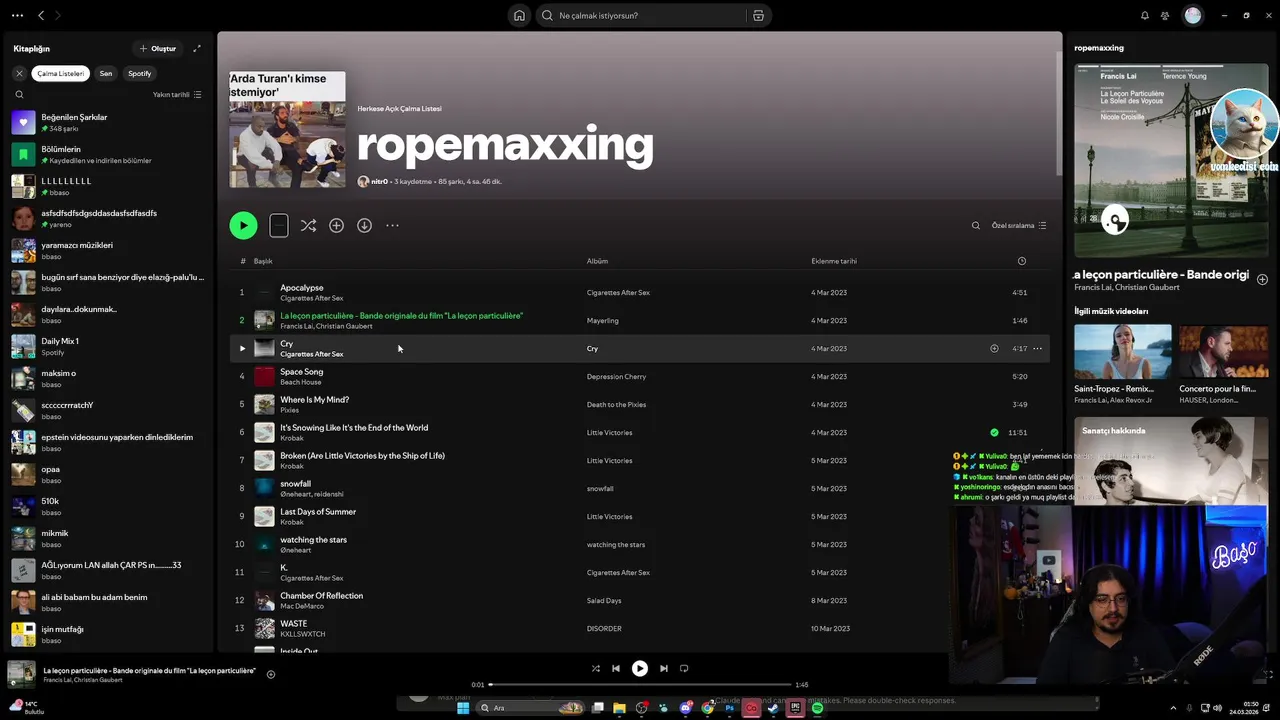Image resolution: width=1280 pixels, height=720 pixels.
Task: Select the Space Song track row
Action: click(640, 376)
